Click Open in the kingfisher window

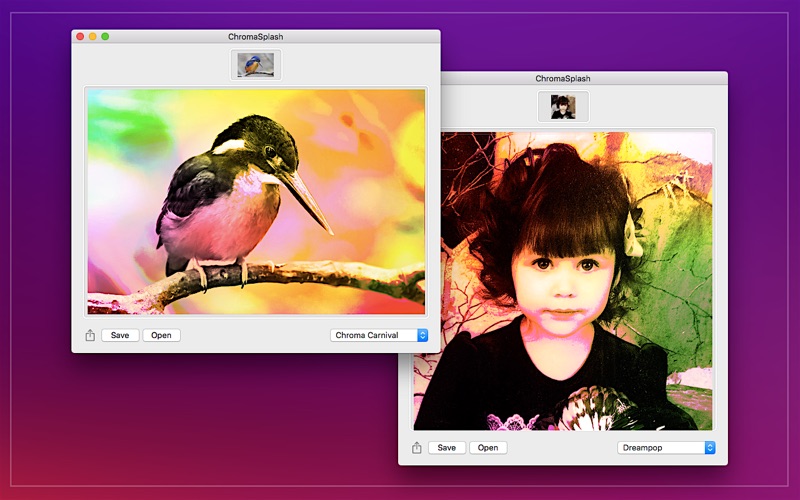[161, 335]
